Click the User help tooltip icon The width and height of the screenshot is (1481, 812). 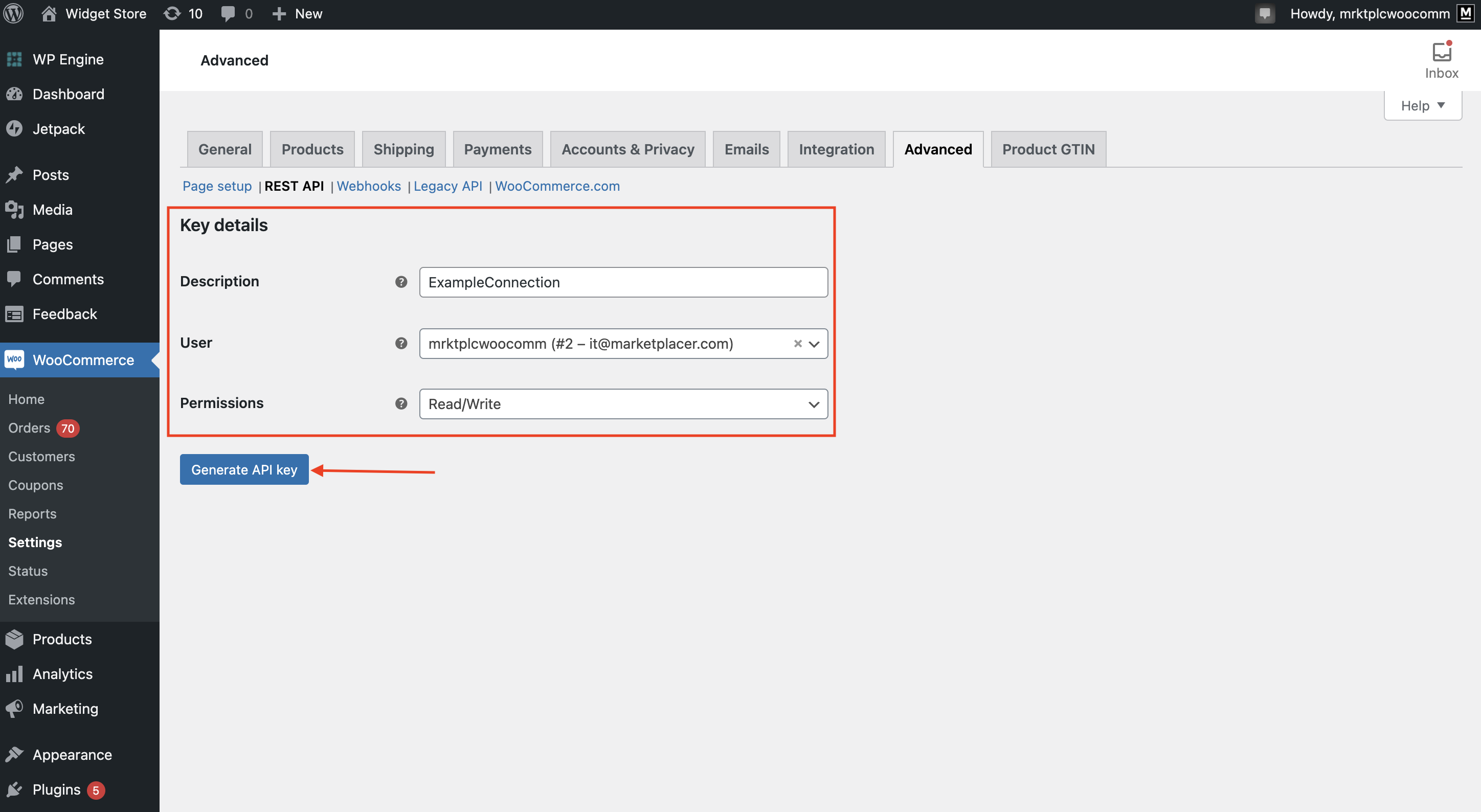click(401, 343)
